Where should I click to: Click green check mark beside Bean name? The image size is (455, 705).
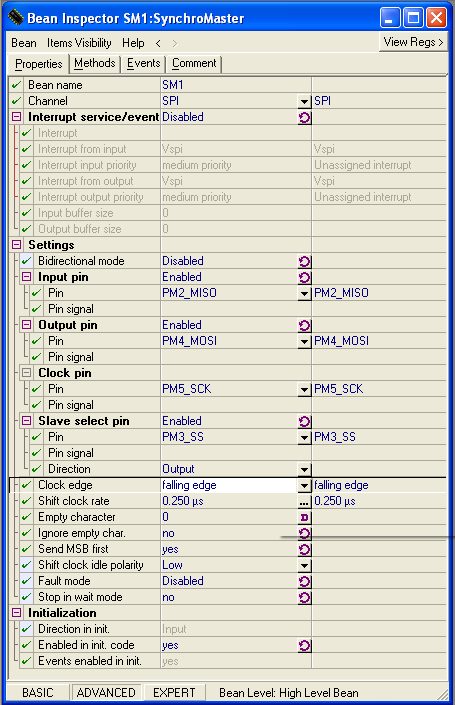point(17,85)
